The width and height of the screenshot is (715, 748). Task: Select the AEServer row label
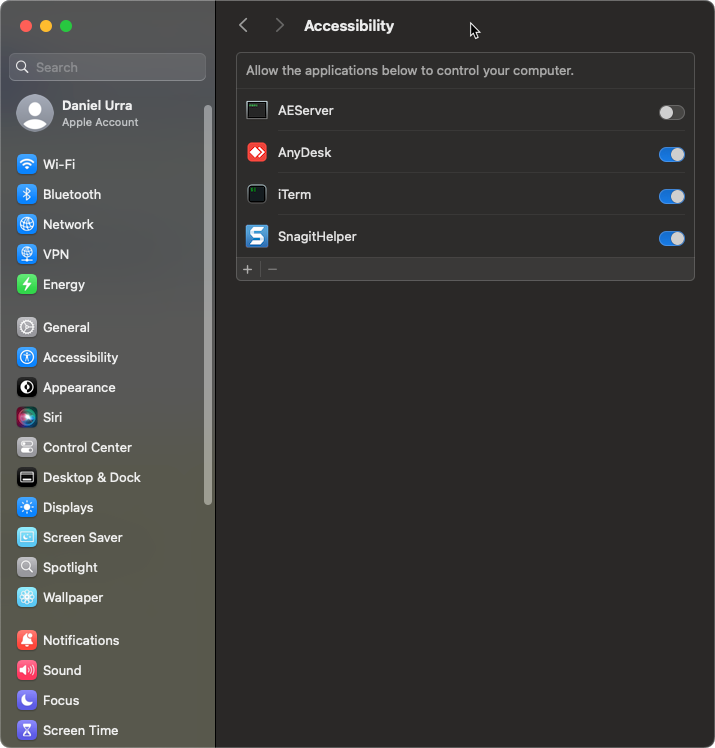coord(306,111)
